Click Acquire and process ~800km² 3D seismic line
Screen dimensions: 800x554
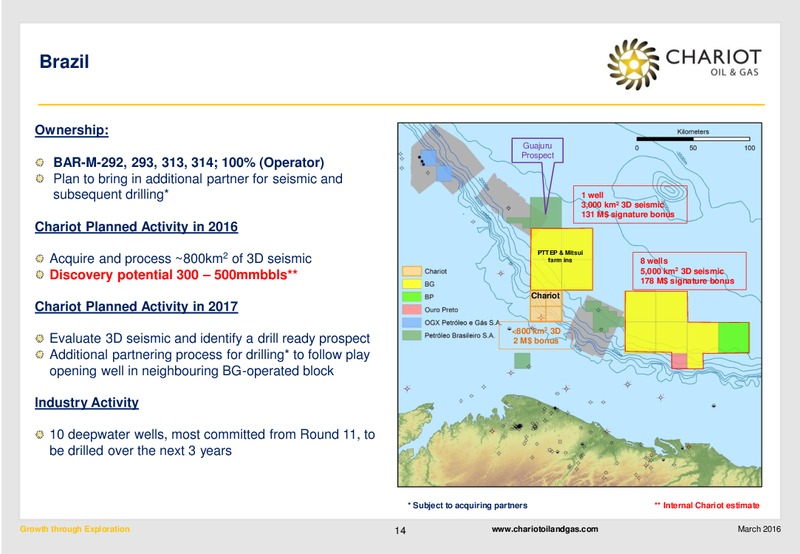[181, 259]
